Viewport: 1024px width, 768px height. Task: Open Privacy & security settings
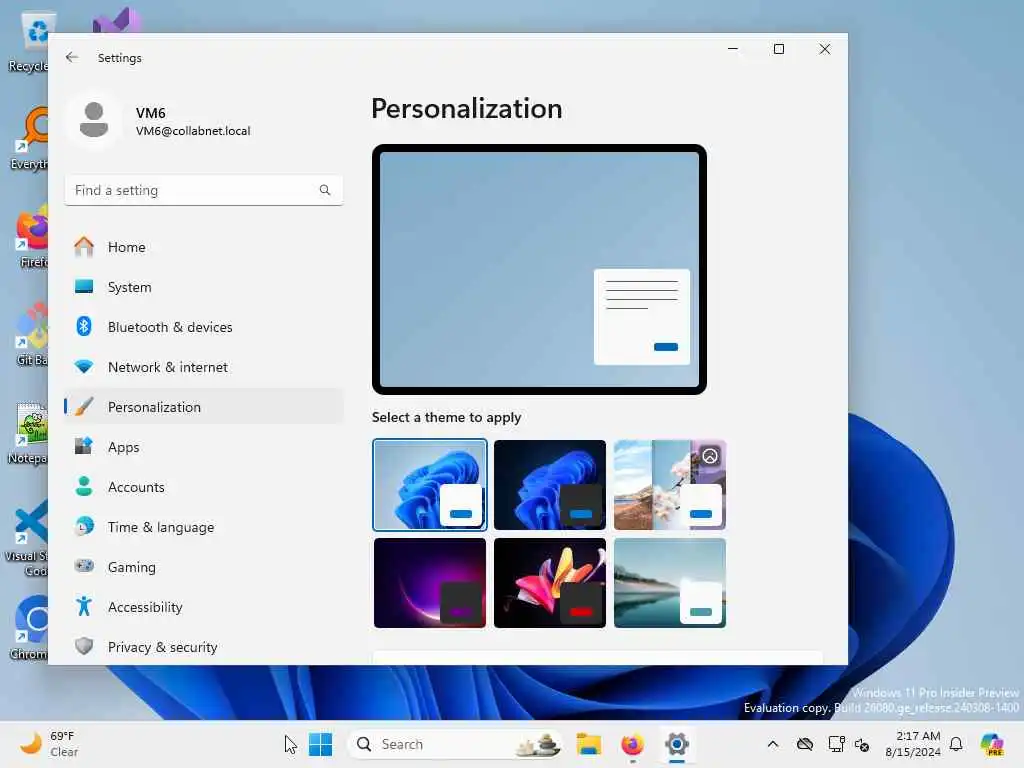204,647
